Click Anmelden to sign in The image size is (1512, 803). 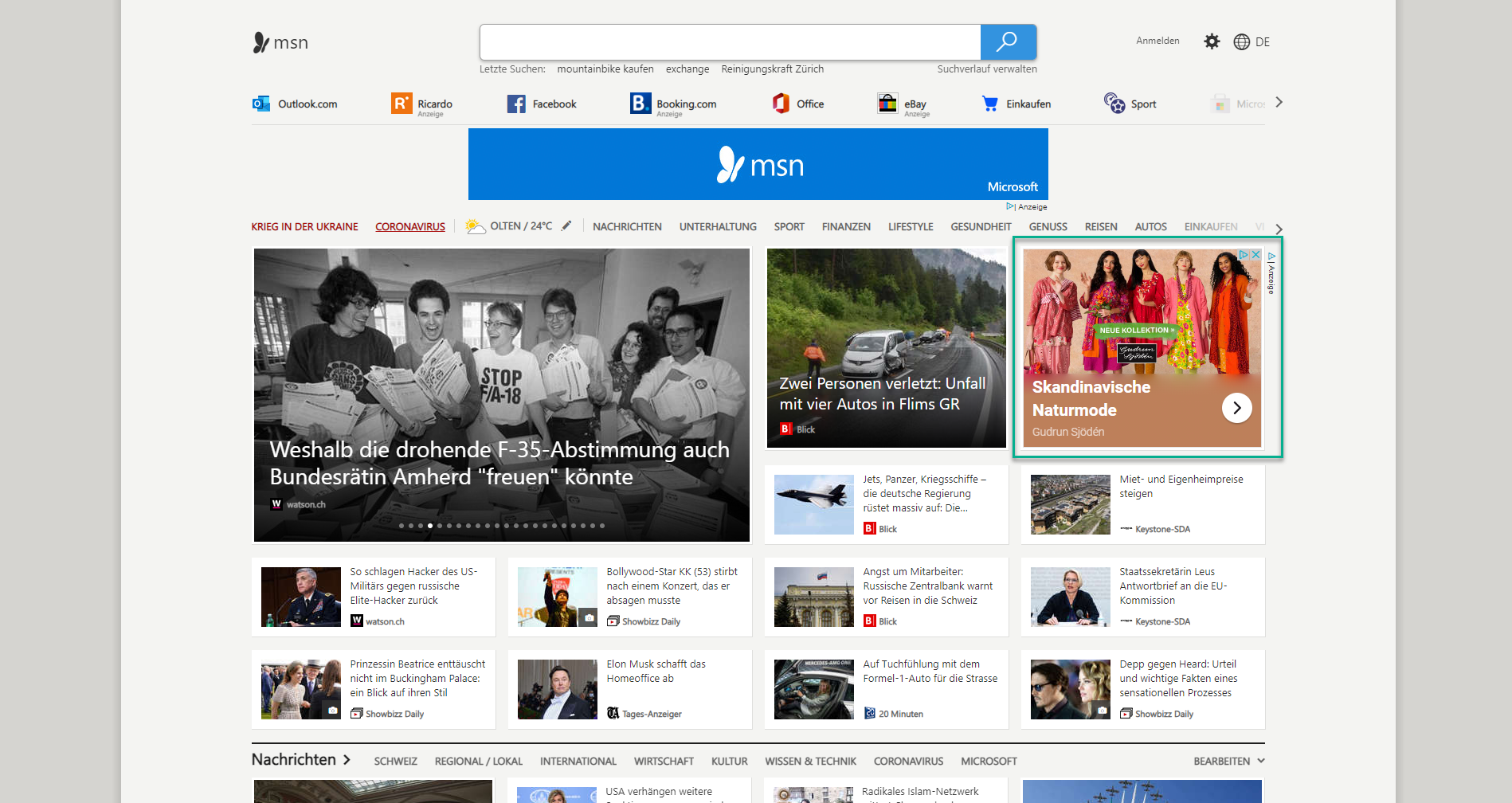[1158, 41]
